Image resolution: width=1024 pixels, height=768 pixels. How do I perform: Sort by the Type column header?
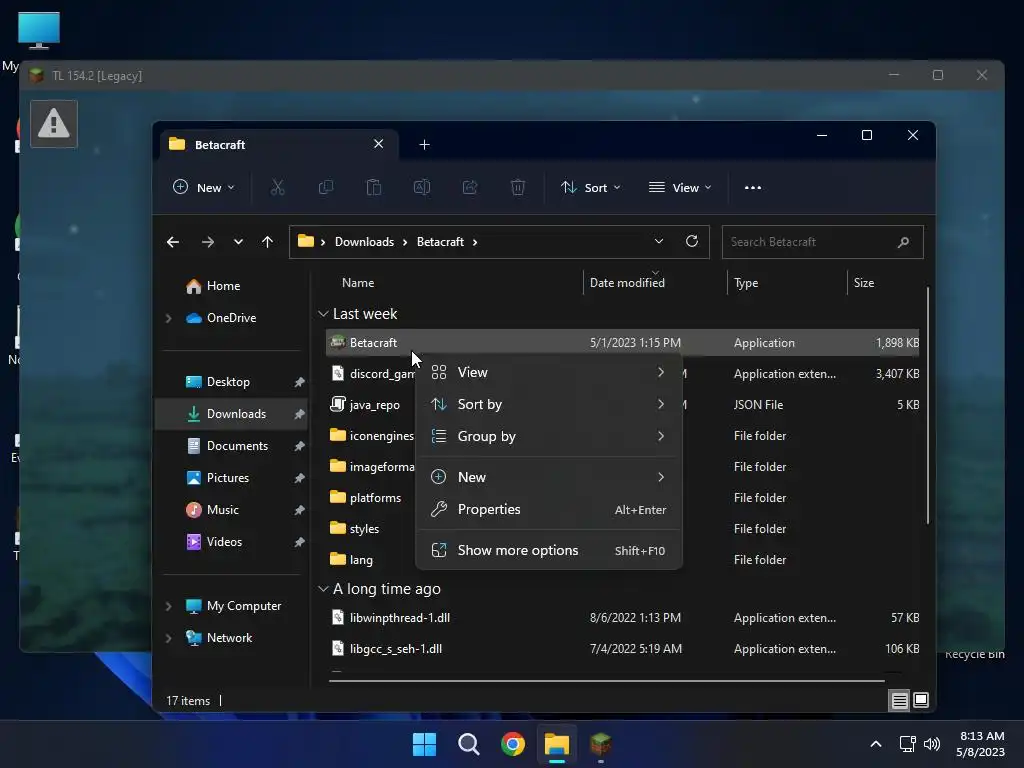coord(746,283)
